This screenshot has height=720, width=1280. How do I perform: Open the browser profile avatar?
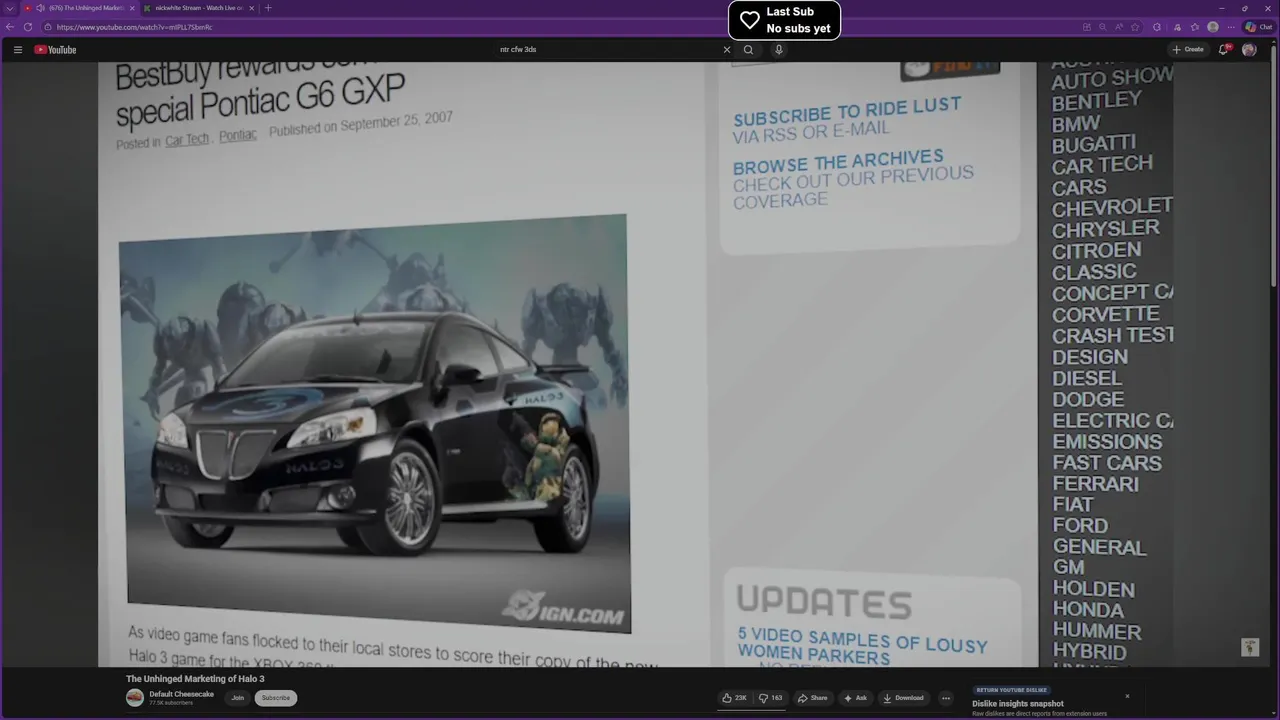coord(1213,27)
